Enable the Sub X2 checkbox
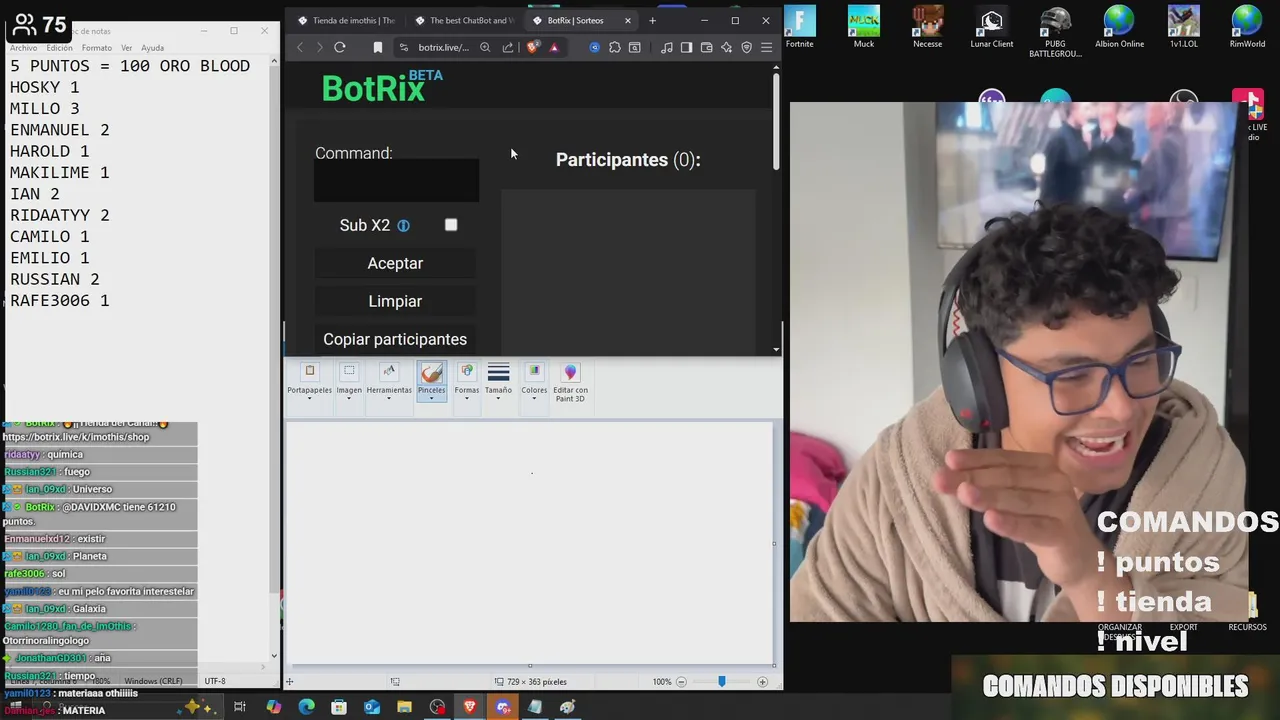 (451, 225)
